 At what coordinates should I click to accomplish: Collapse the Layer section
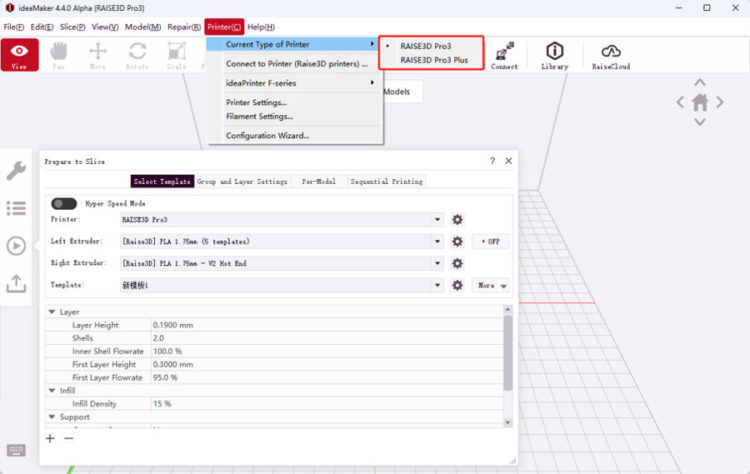tap(52, 312)
